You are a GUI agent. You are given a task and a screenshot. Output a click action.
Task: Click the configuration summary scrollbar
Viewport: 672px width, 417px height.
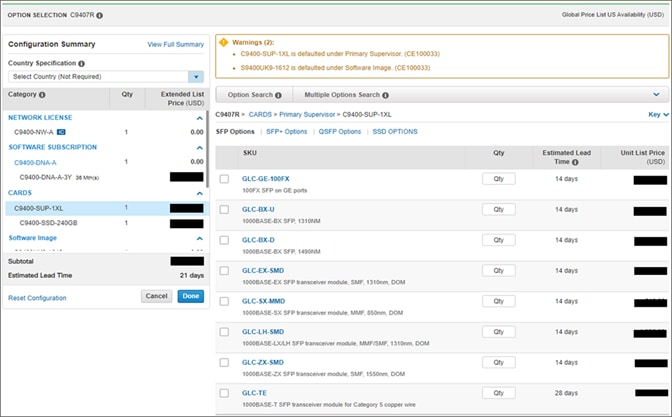point(208,150)
